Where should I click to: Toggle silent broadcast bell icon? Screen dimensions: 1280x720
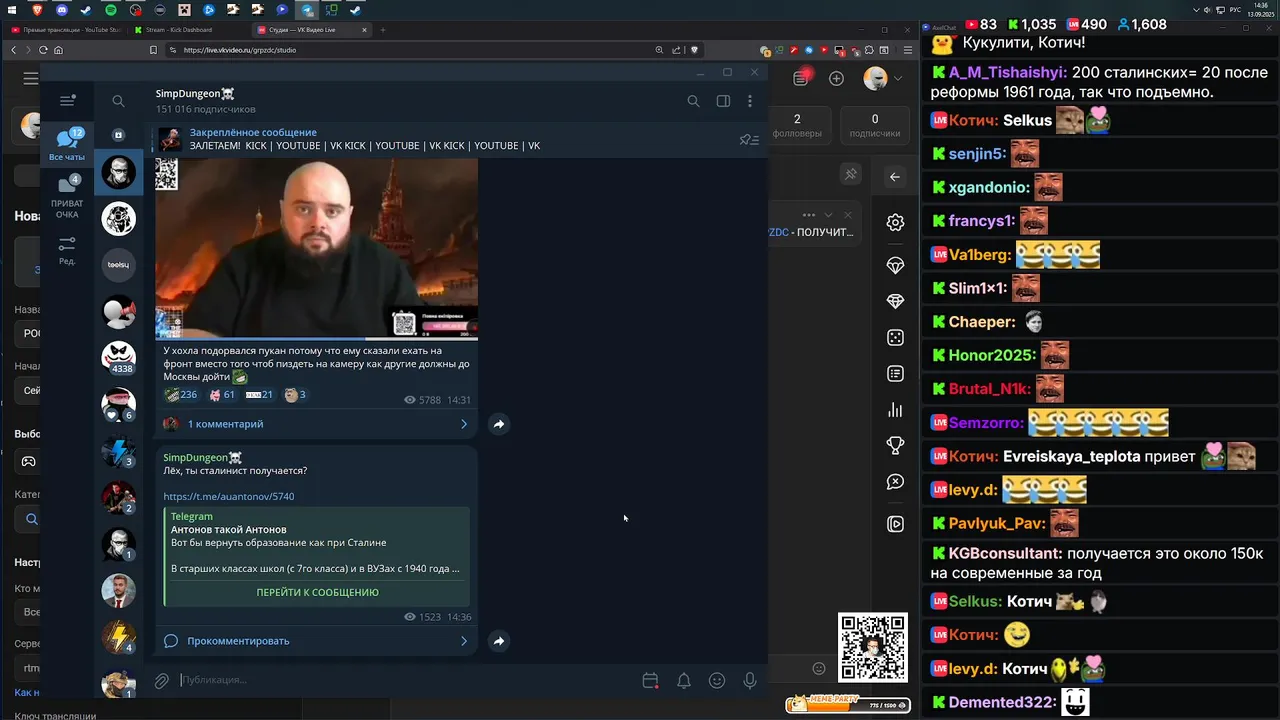click(684, 681)
